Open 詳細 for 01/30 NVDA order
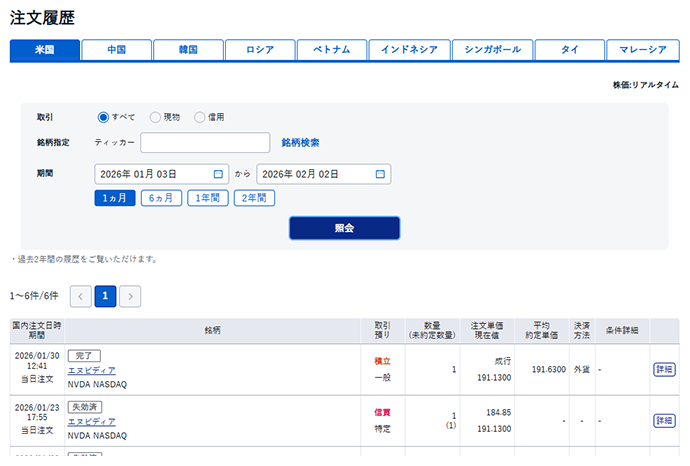 point(664,369)
